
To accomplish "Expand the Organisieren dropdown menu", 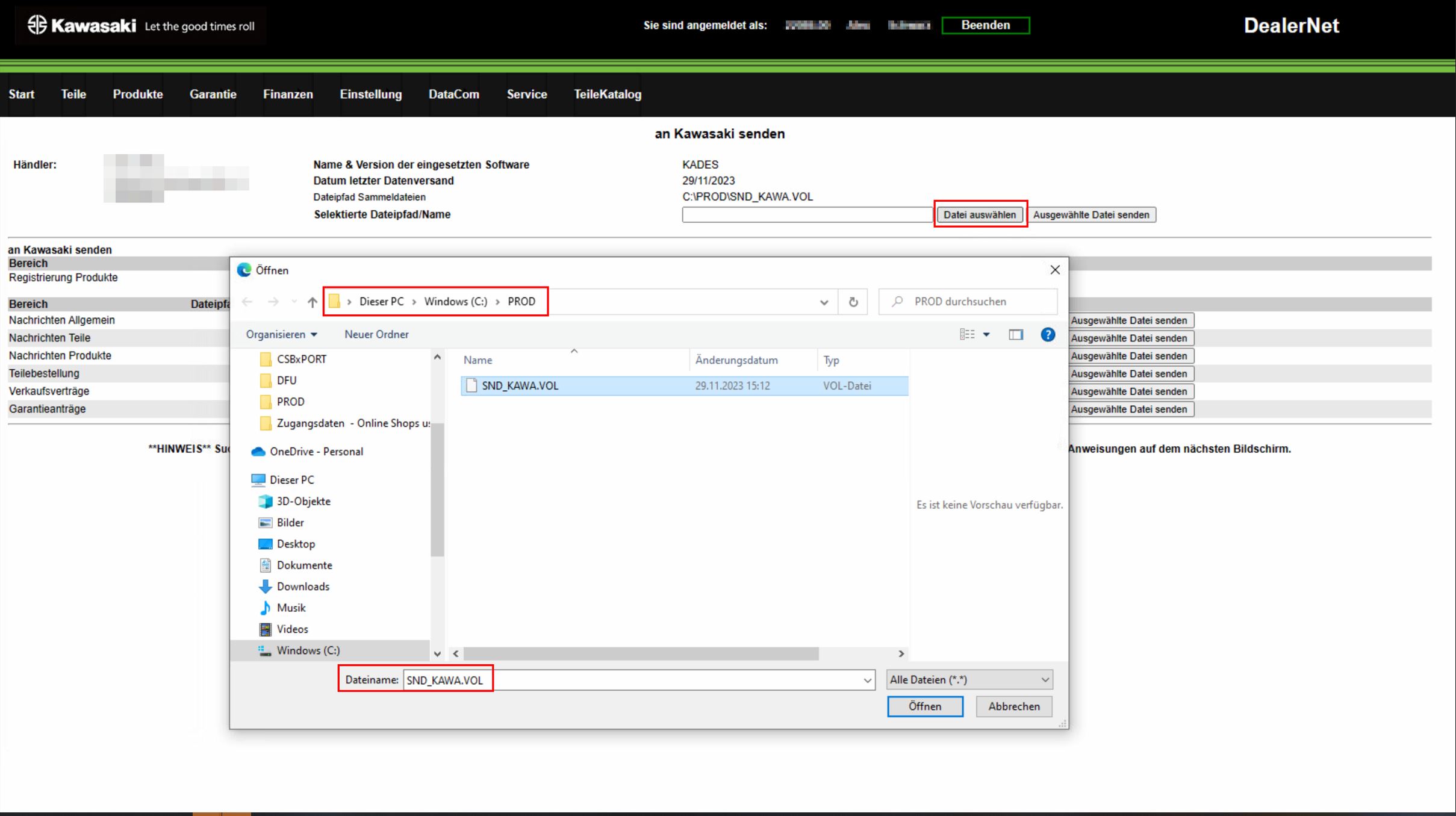I will point(281,334).
